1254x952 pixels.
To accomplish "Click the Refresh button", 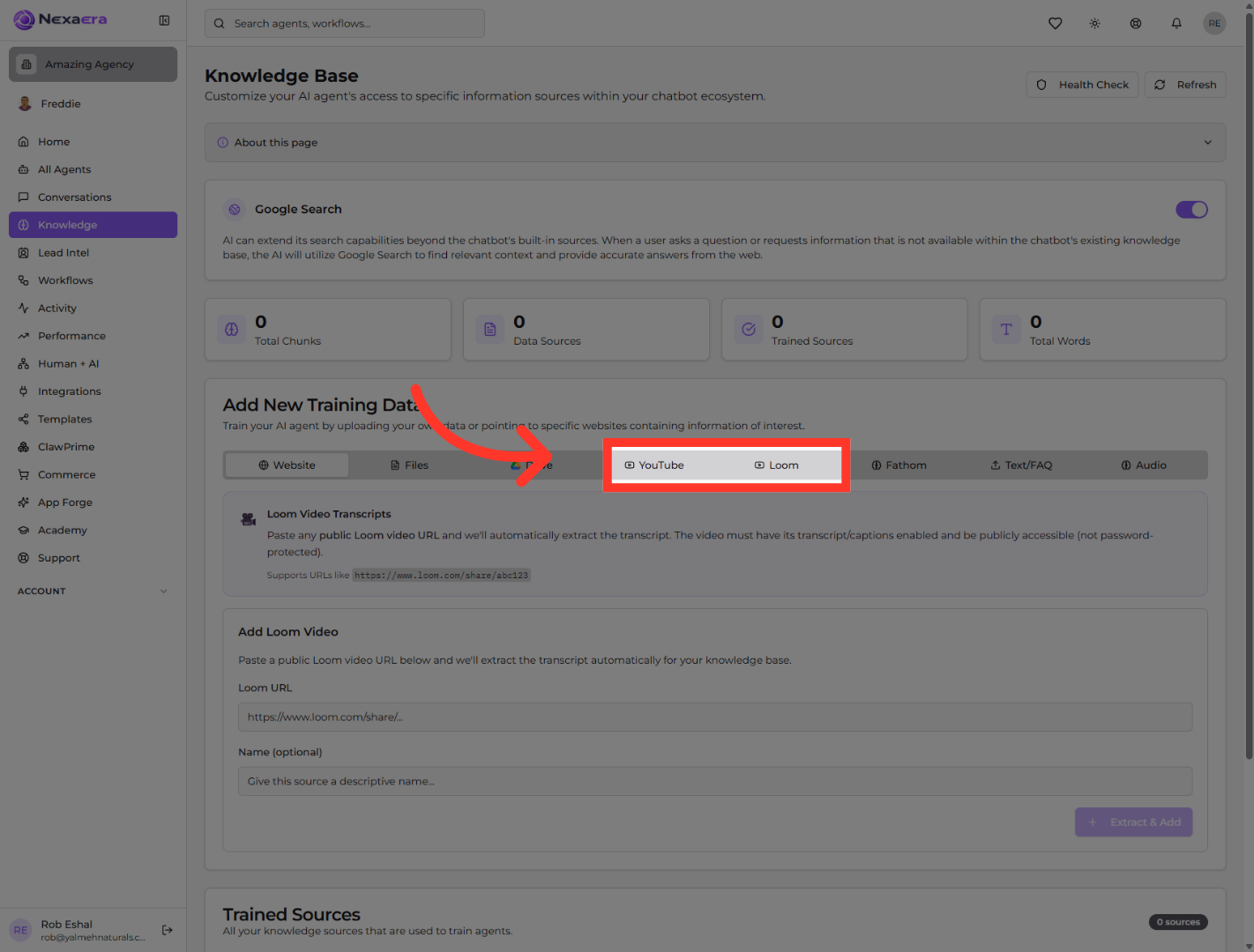I will pyautogui.click(x=1185, y=85).
